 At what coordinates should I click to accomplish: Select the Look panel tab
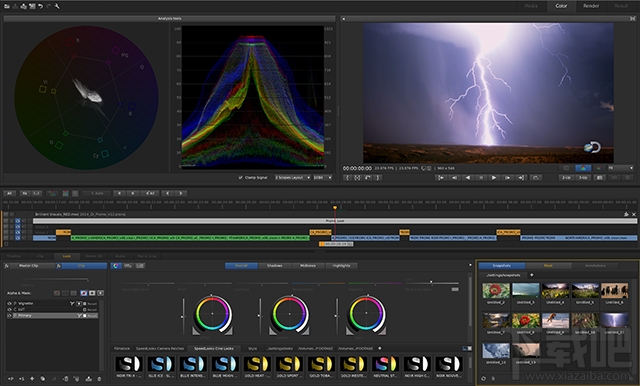tap(67, 256)
